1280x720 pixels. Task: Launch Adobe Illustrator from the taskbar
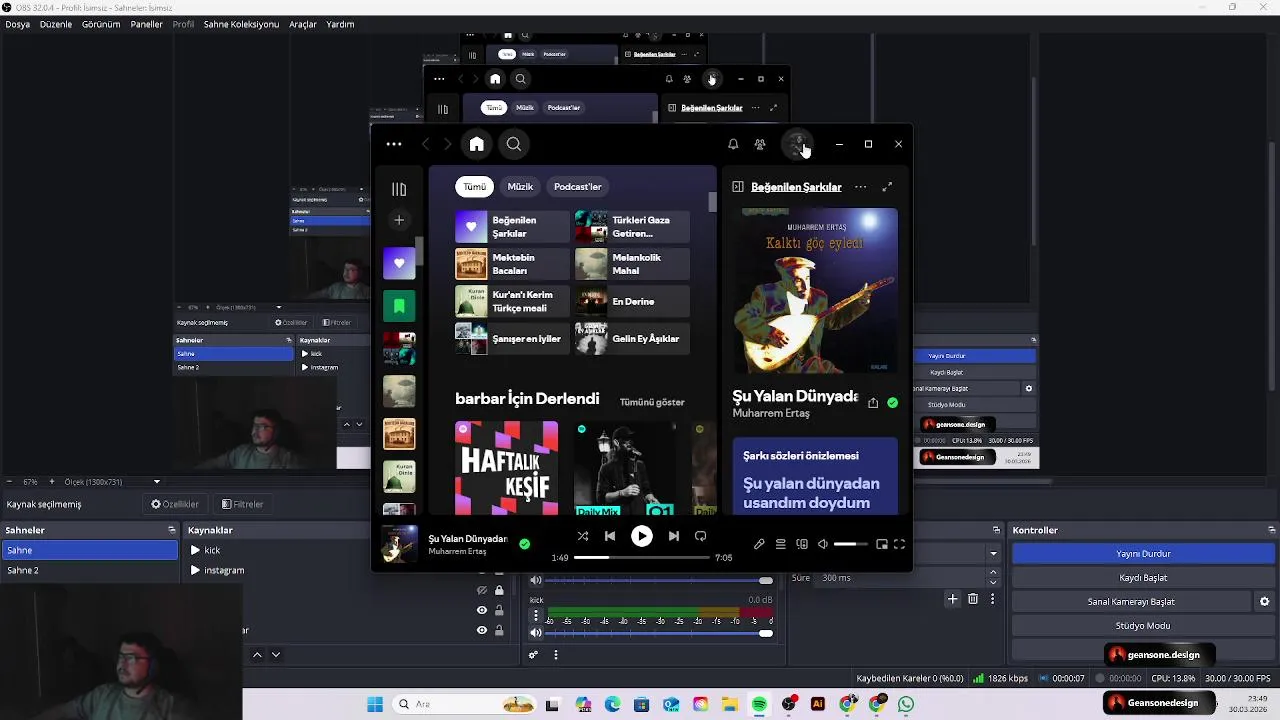(x=818, y=704)
